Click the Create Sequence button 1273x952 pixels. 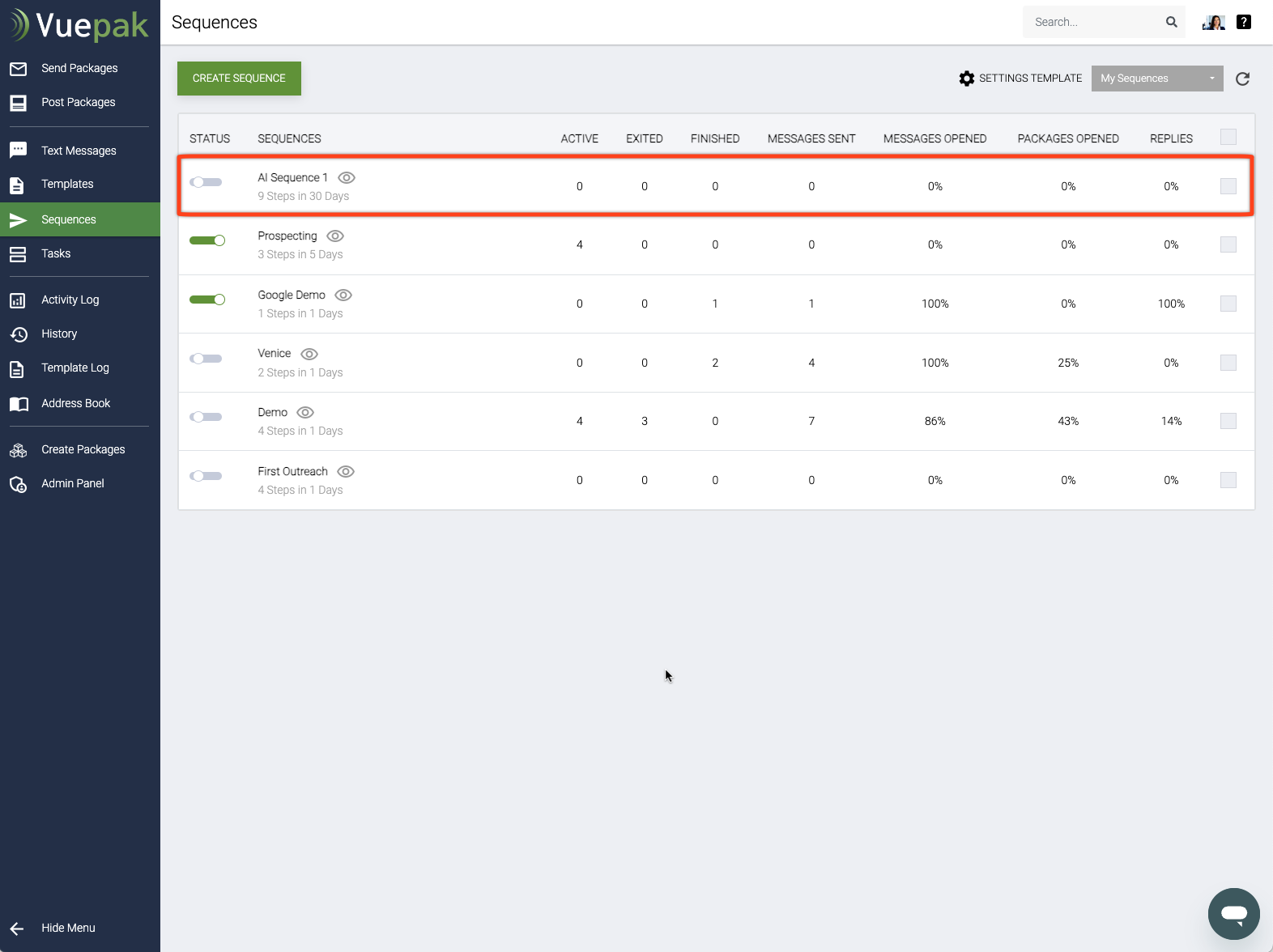239,79
